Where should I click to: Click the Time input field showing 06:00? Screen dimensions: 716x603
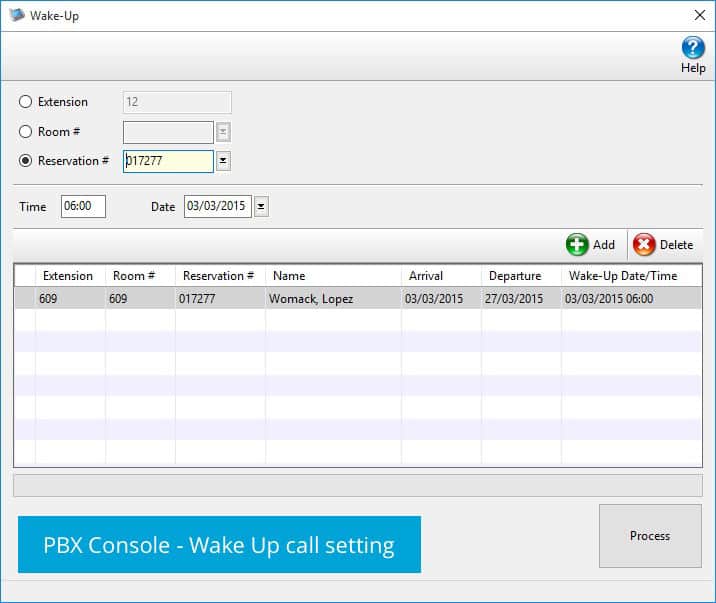pyautogui.click(x=83, y=207)
